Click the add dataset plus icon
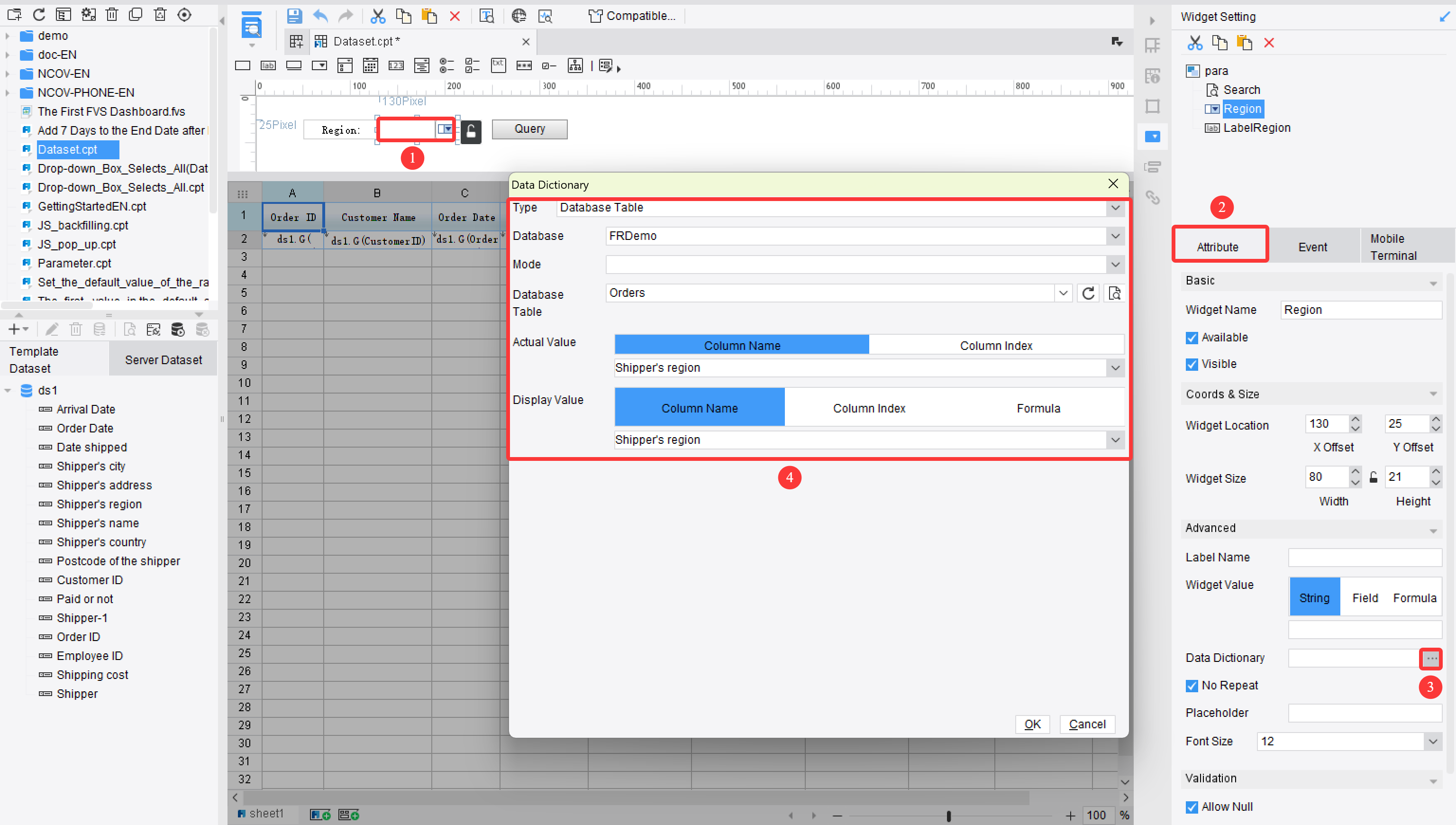 coord(15,329)
